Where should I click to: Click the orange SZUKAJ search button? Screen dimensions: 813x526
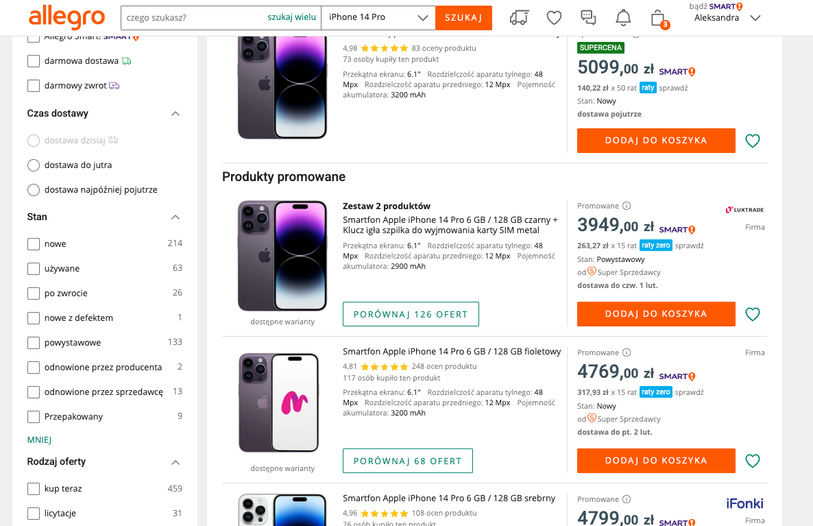click(x=463, y=18)
